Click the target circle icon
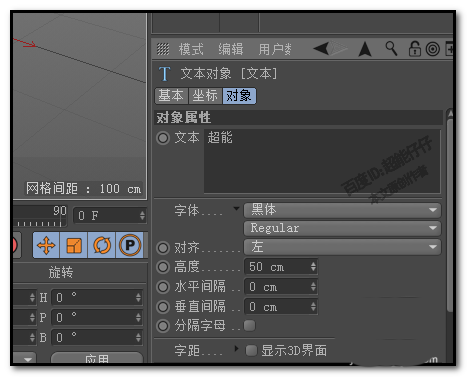Viewport: 467px width, 377px height. pyautogui.click(x=433, y=49)
